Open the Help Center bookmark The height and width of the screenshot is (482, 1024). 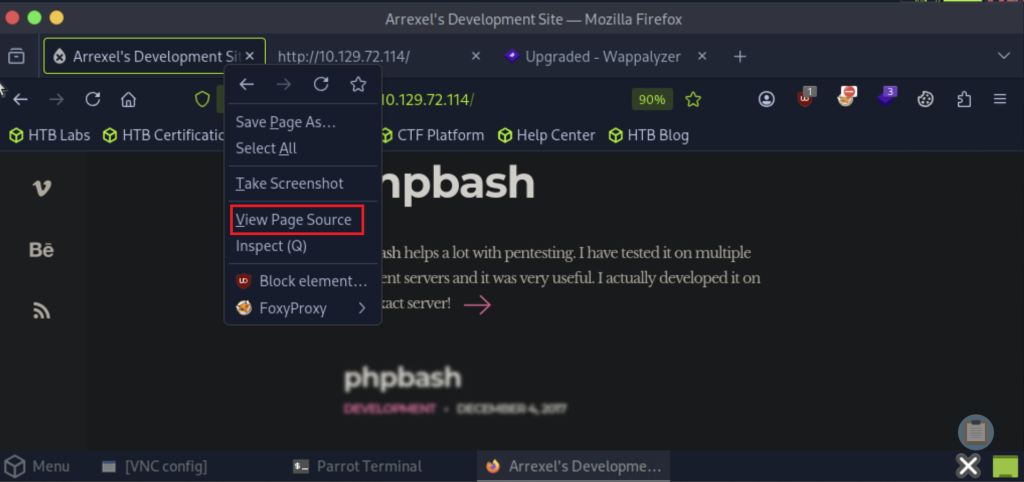click(x=546, y=135)
